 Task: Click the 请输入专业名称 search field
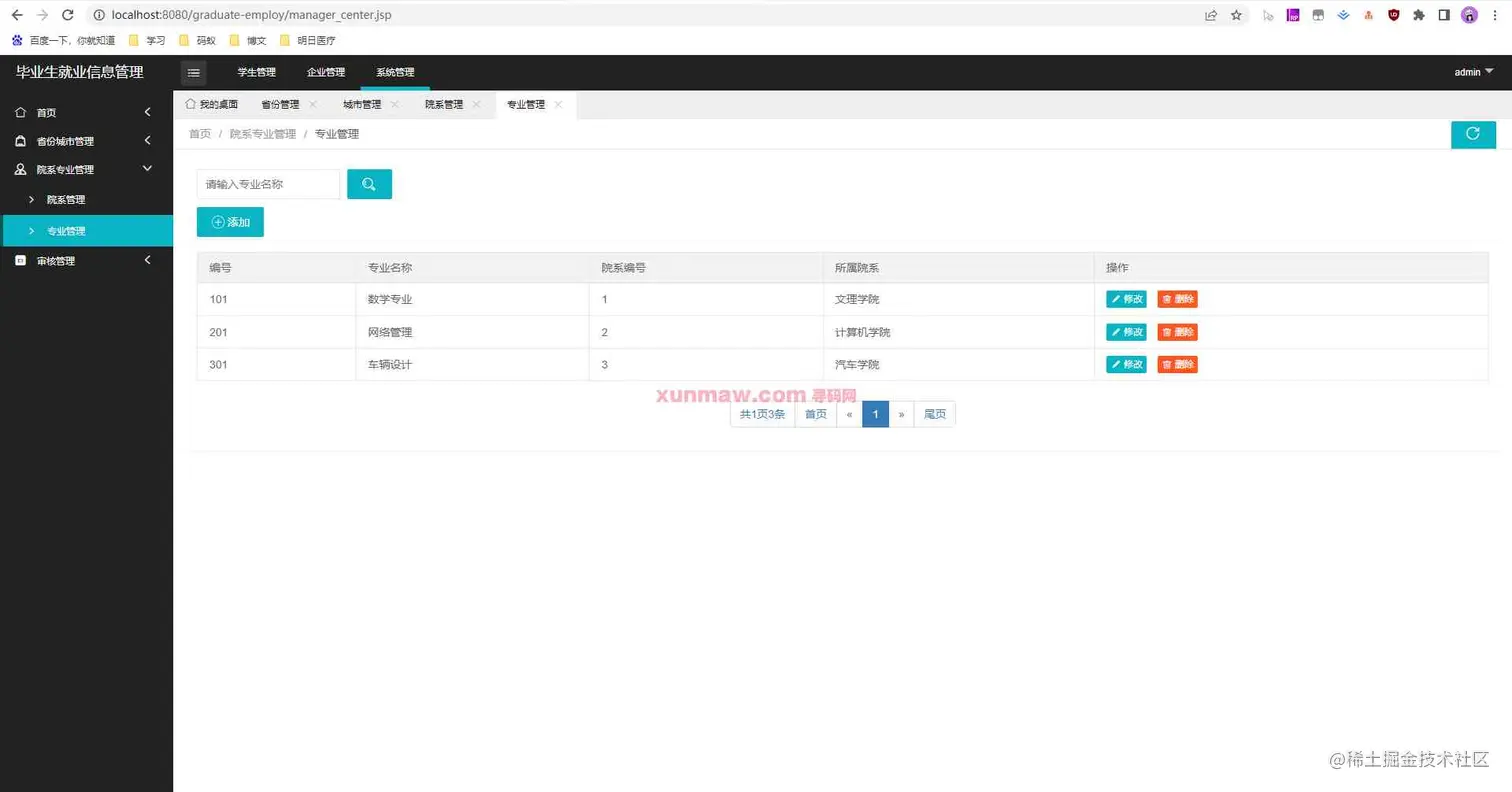pyautogui.click(x=268, y=184)
